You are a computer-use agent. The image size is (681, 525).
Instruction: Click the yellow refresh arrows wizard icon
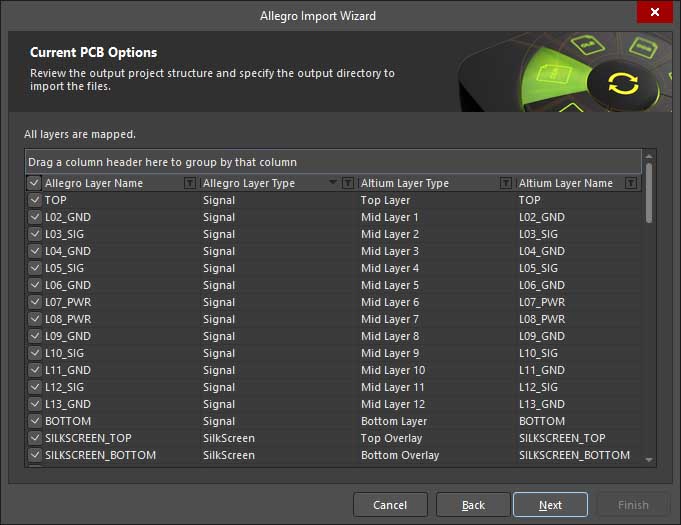coord(622,84)
